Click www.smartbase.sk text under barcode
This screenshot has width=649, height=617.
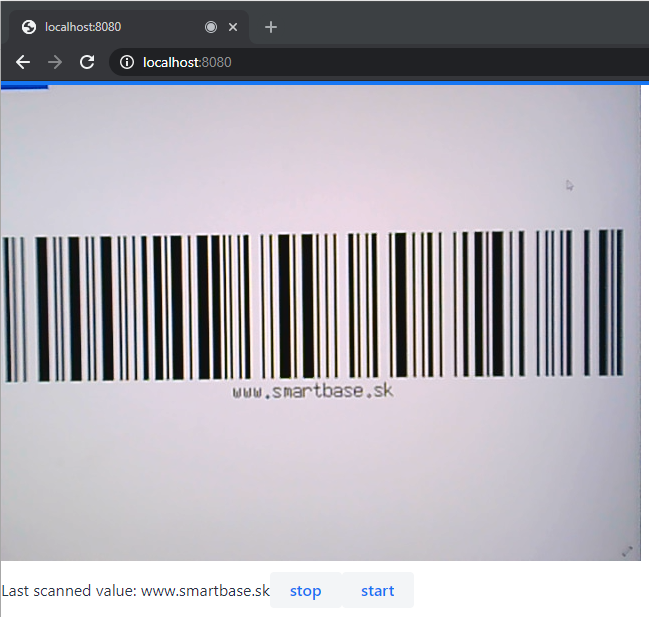pyautogui.click(x=313, y=392)
